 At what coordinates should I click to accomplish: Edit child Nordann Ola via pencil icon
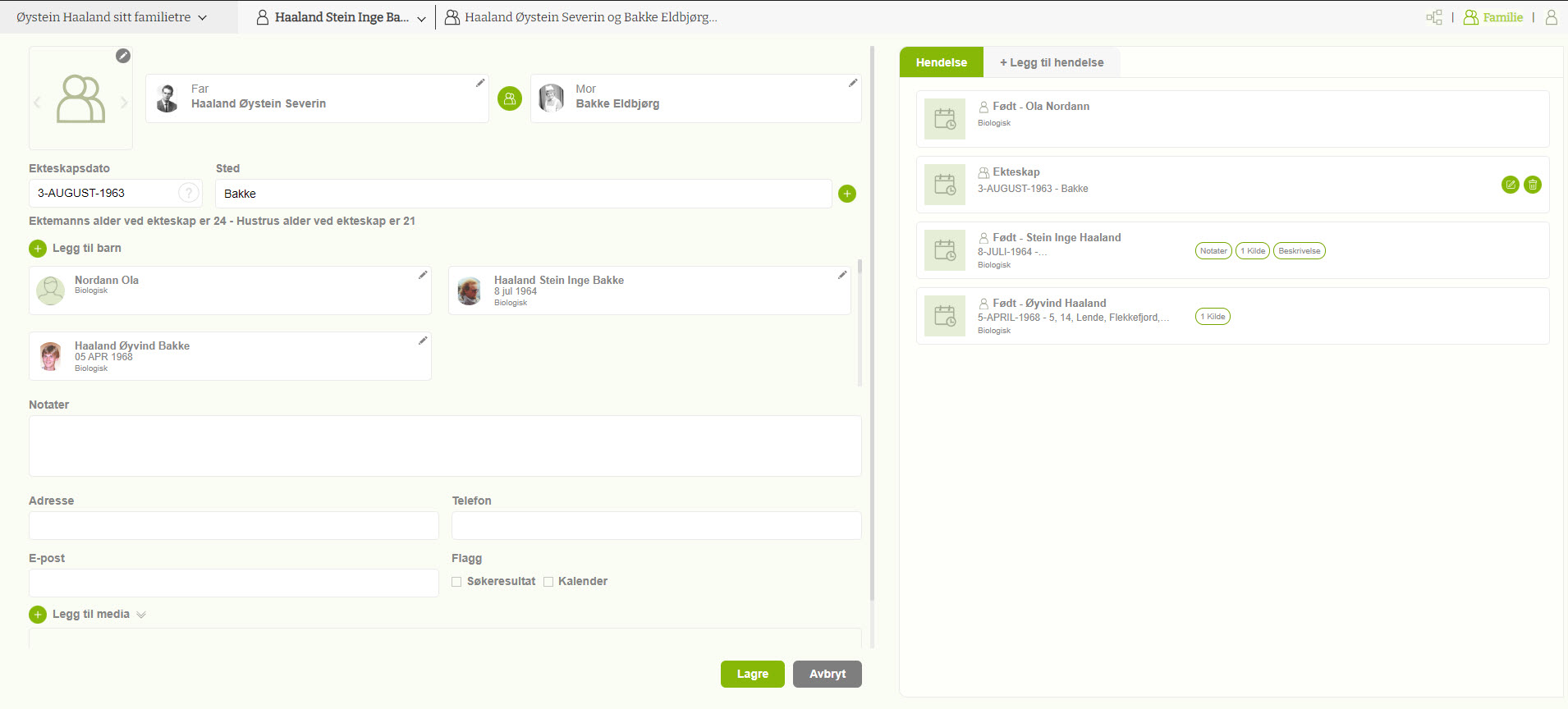[423, 275]
